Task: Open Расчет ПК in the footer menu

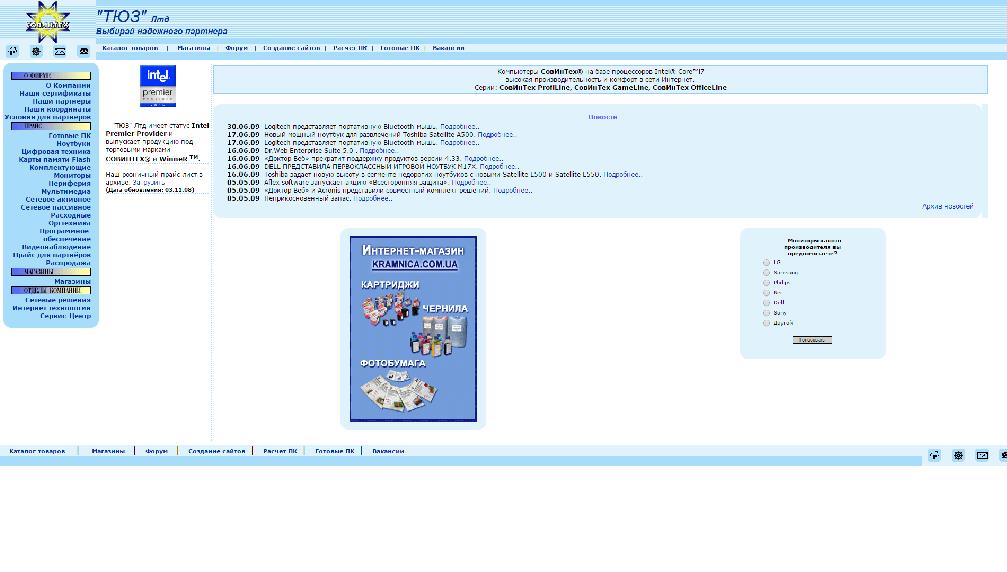Action: [280, 451]
